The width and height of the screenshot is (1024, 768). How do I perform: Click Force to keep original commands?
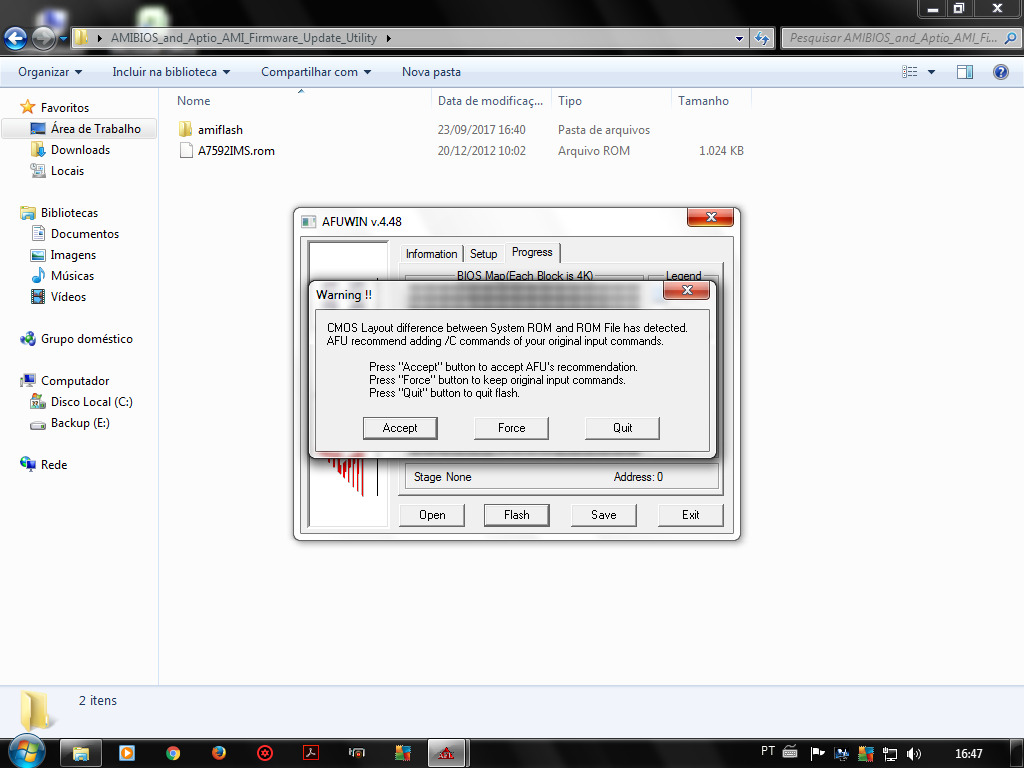point(511,428)
